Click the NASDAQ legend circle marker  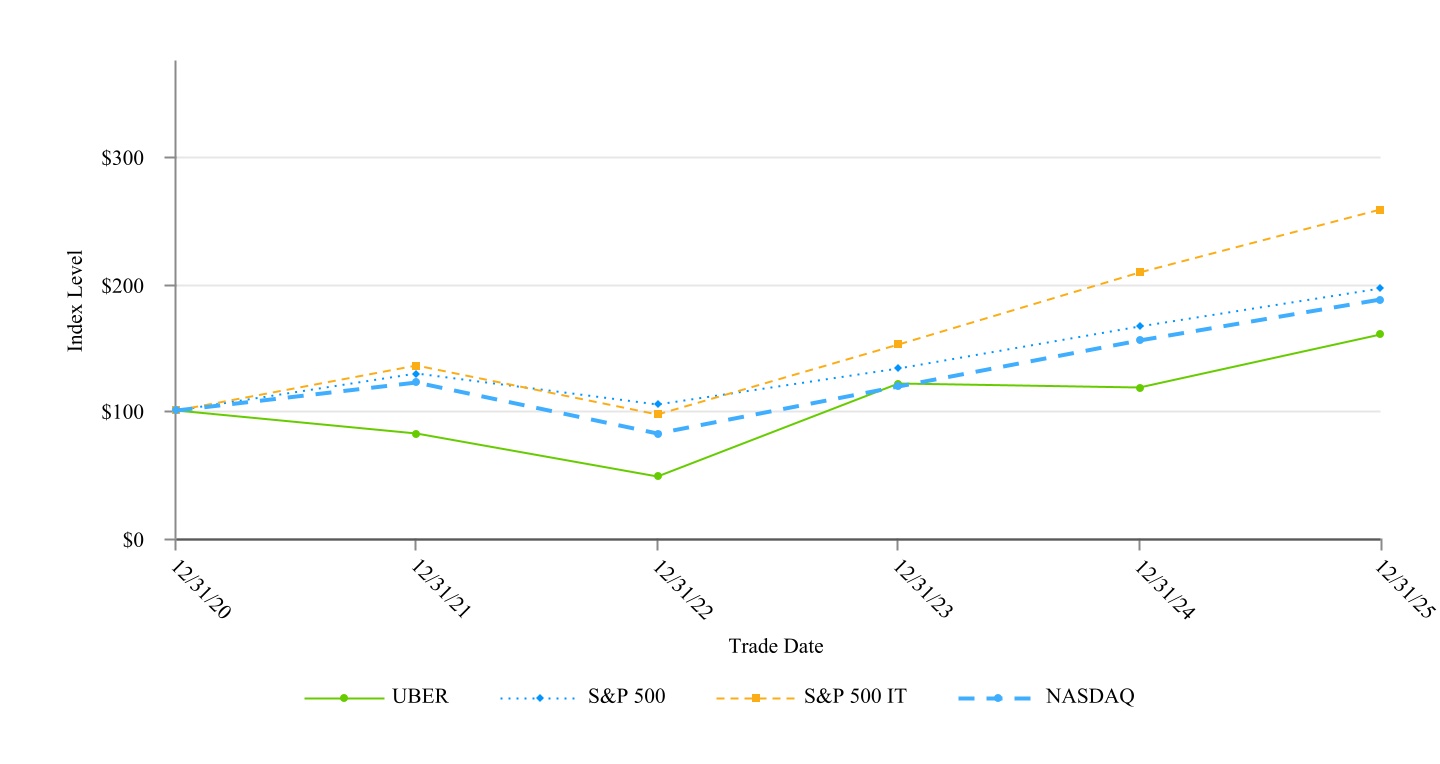999,698
